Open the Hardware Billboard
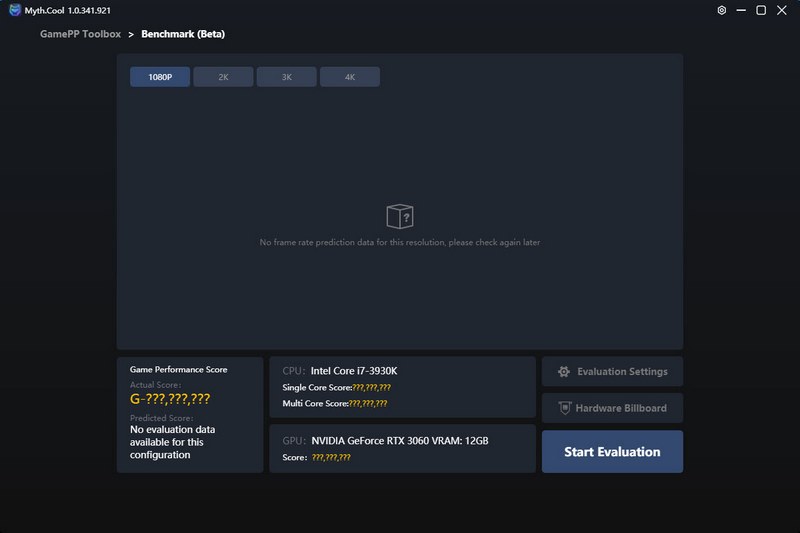Viewport: 800px width, 533px height. 612,408
